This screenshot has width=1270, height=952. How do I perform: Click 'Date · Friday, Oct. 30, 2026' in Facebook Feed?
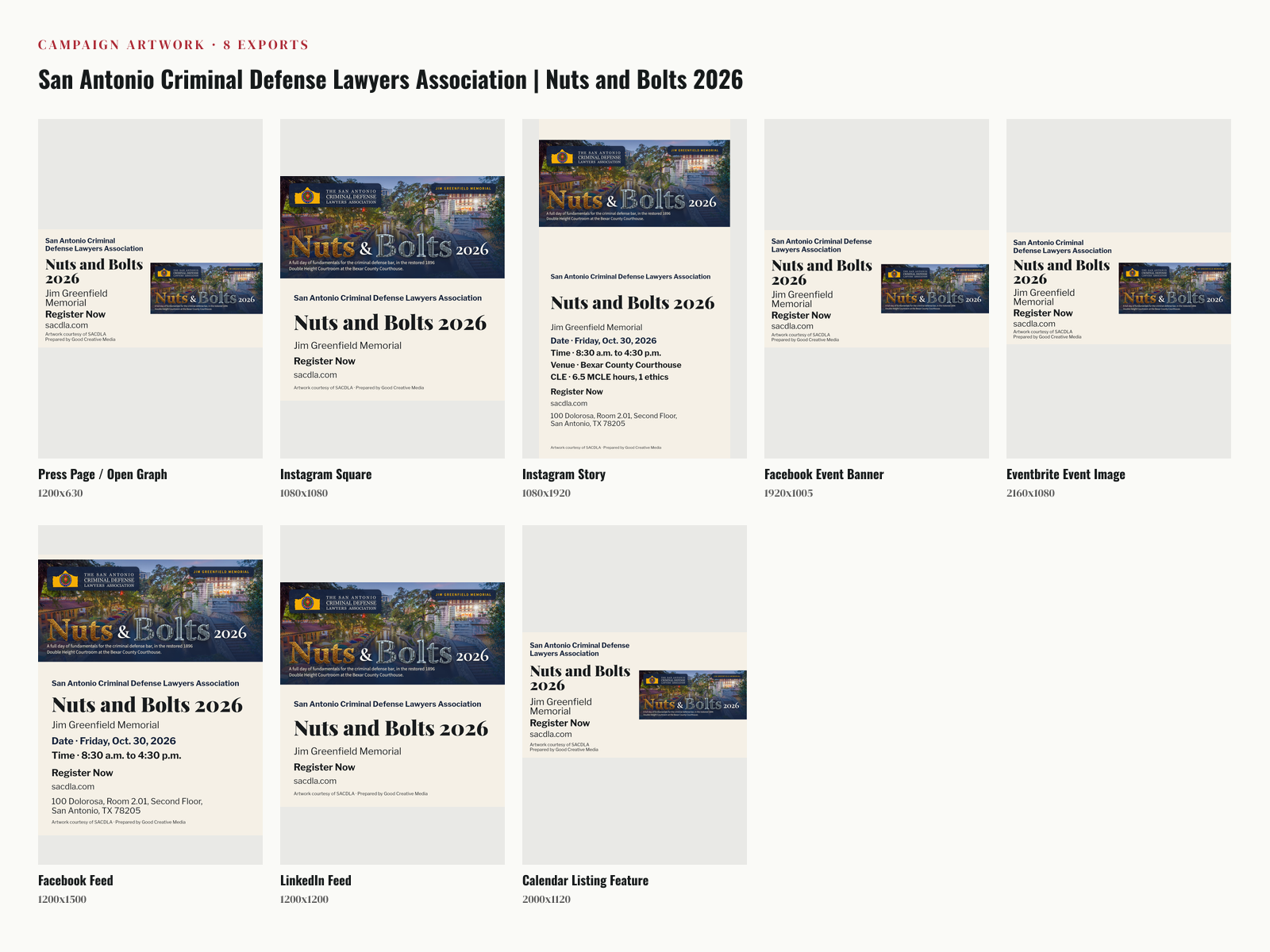114,741
